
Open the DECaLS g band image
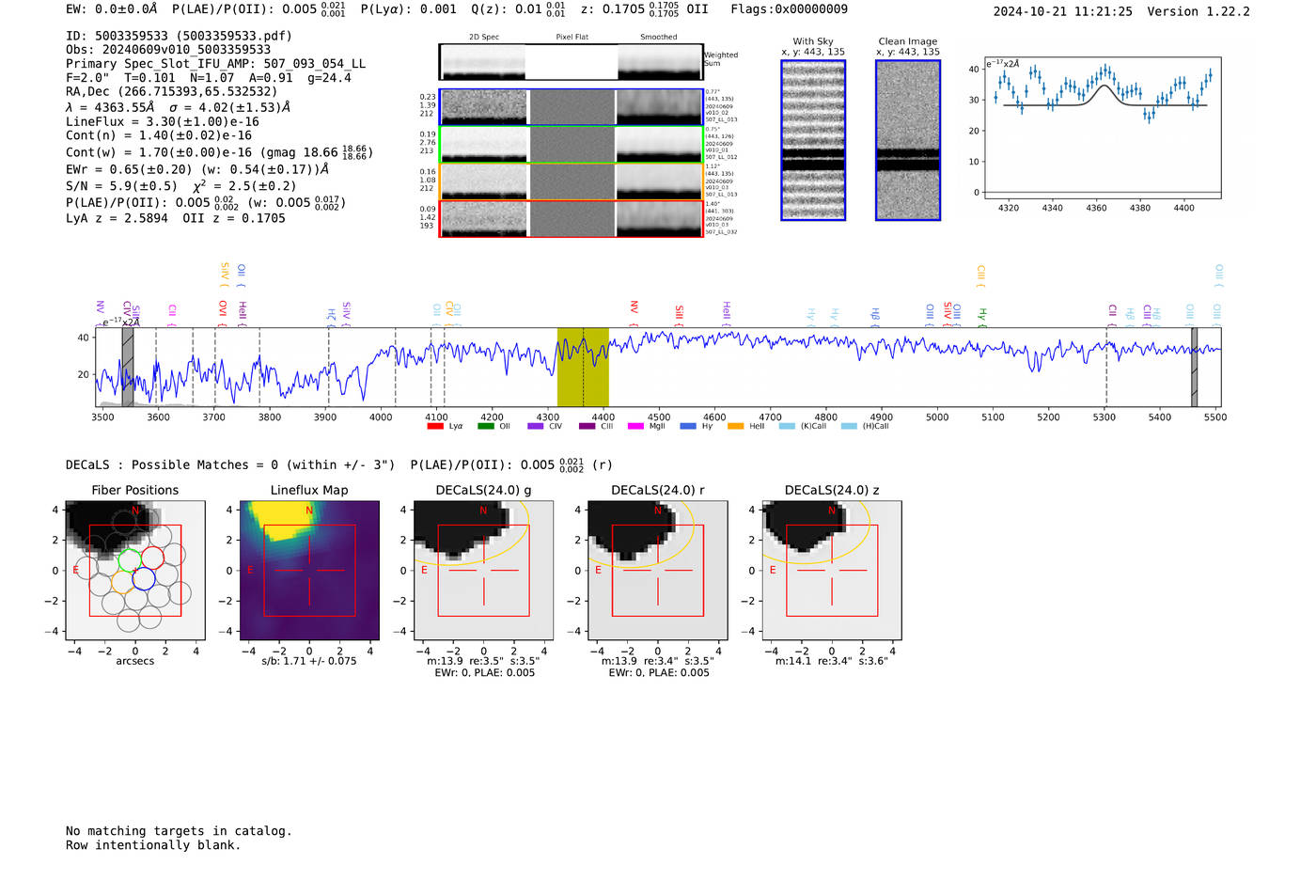(483, 571)
